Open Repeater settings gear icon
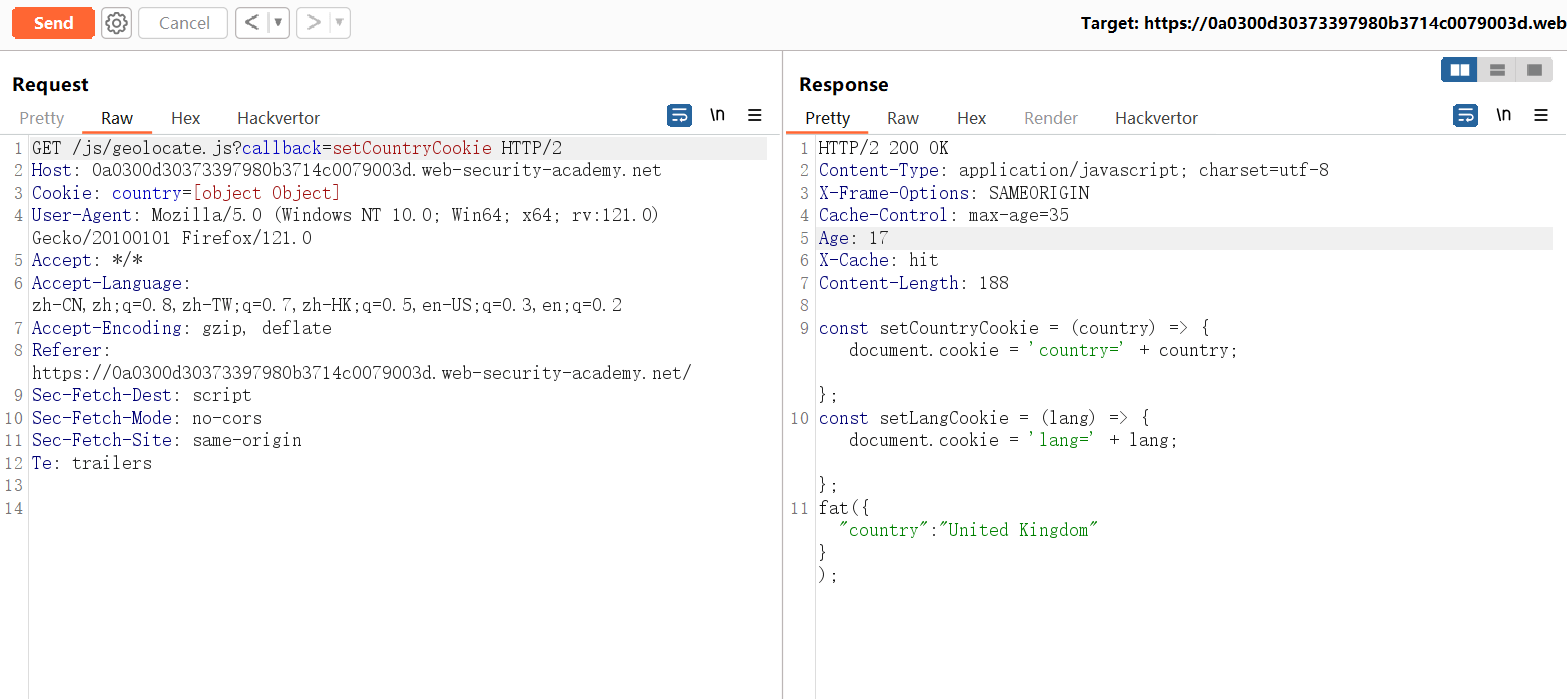 coord(117,23)
